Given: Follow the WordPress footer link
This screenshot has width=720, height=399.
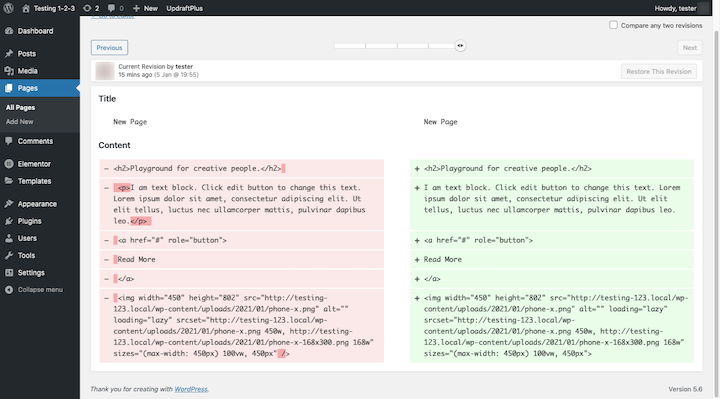Looking at the screenshot, I should coord(191,389).
